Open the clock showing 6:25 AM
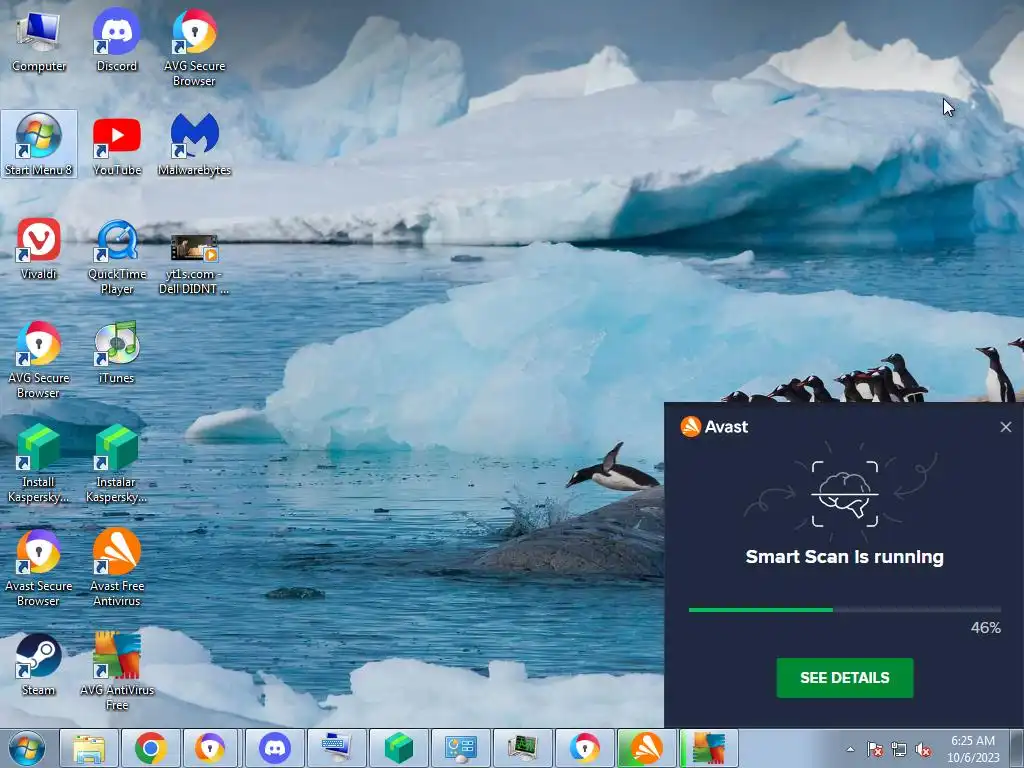 pos(973,749)
